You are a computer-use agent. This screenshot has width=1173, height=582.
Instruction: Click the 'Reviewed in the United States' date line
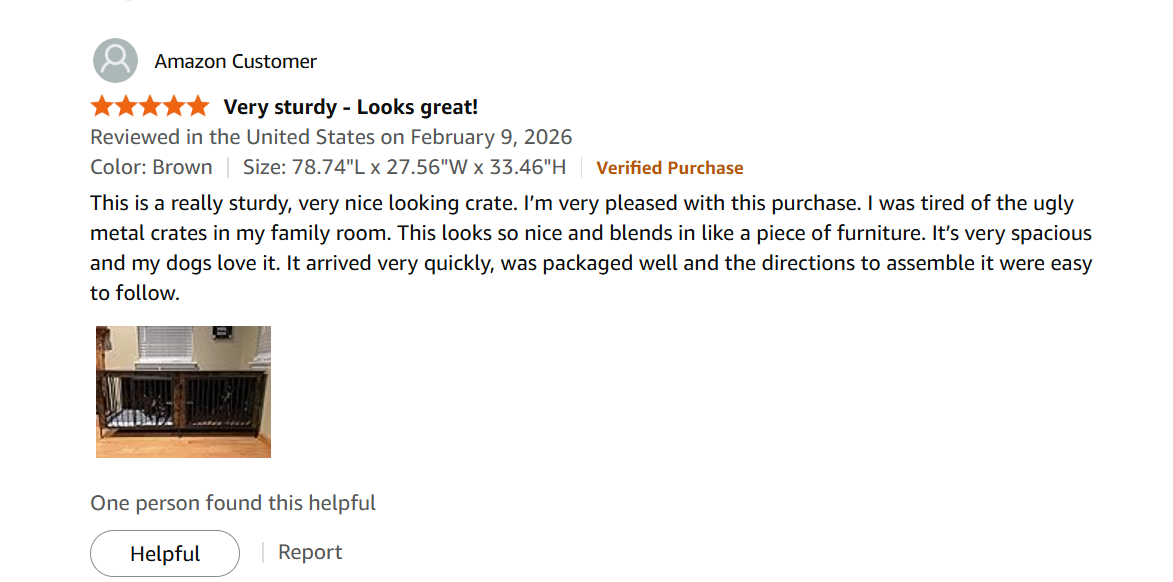pos(331,137)
